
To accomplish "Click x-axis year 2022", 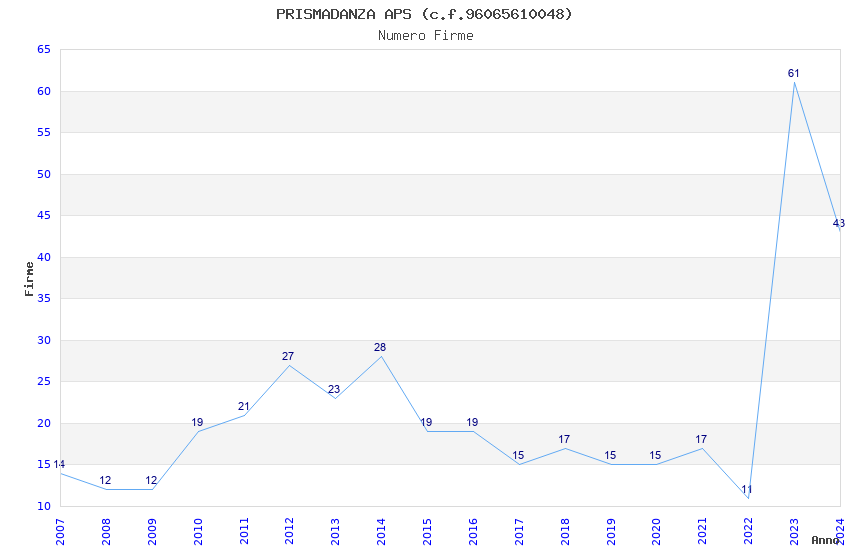I will click(749, 531).
